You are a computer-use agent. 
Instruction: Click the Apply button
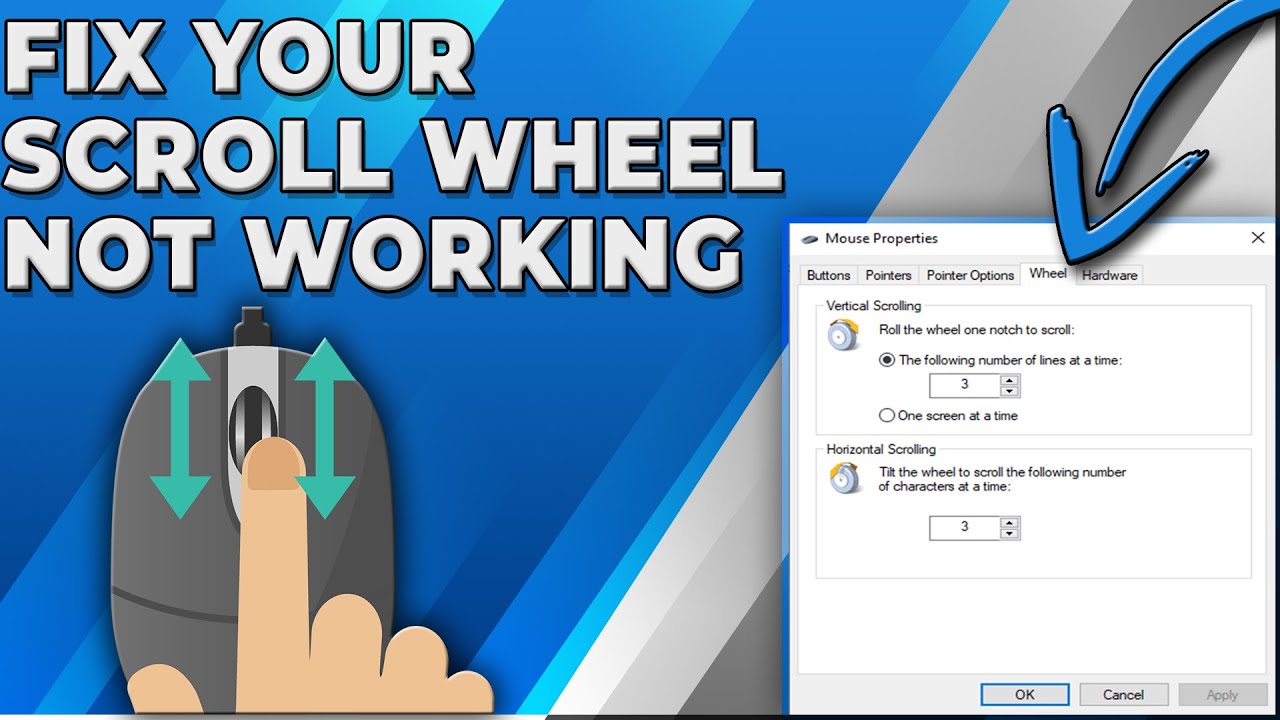tap(1222, 695)
